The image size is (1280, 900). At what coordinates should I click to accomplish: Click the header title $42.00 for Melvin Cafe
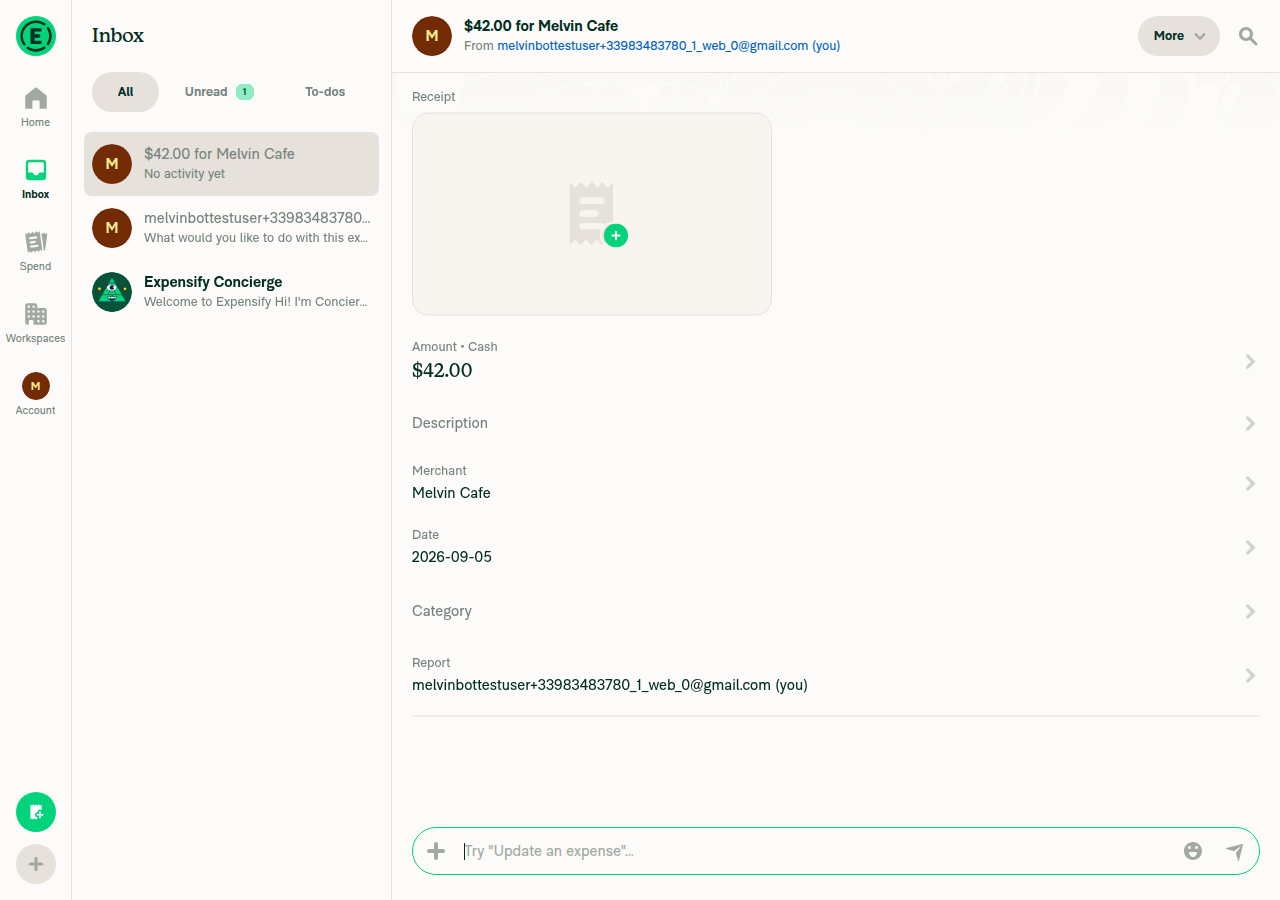[541, 26]
